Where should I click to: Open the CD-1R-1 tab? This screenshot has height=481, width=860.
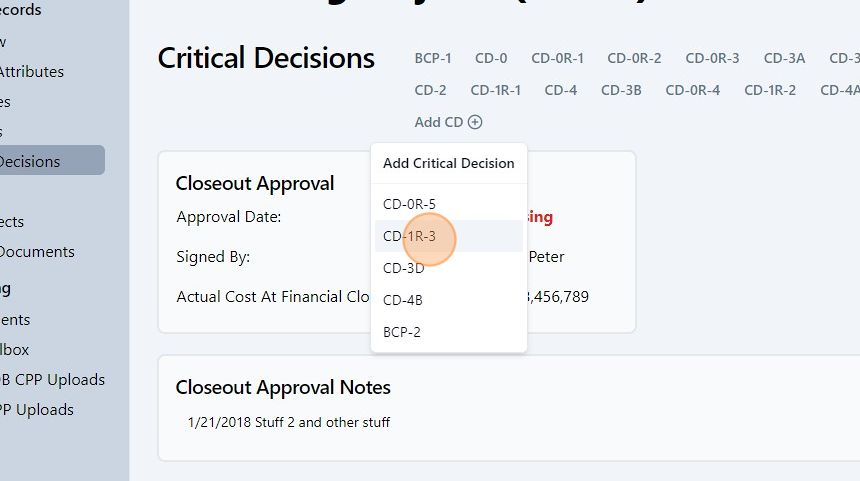[495, 90]
